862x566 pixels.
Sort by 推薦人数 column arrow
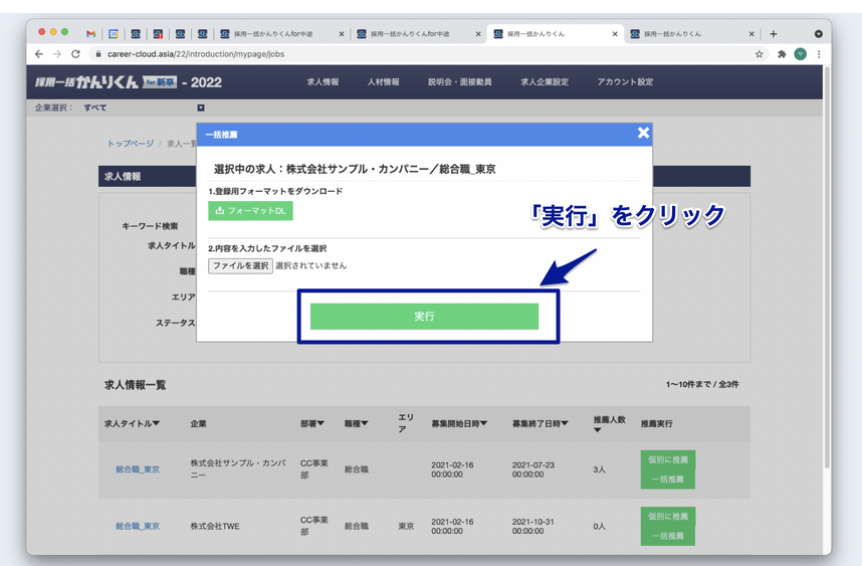click(x=597, y=430)
